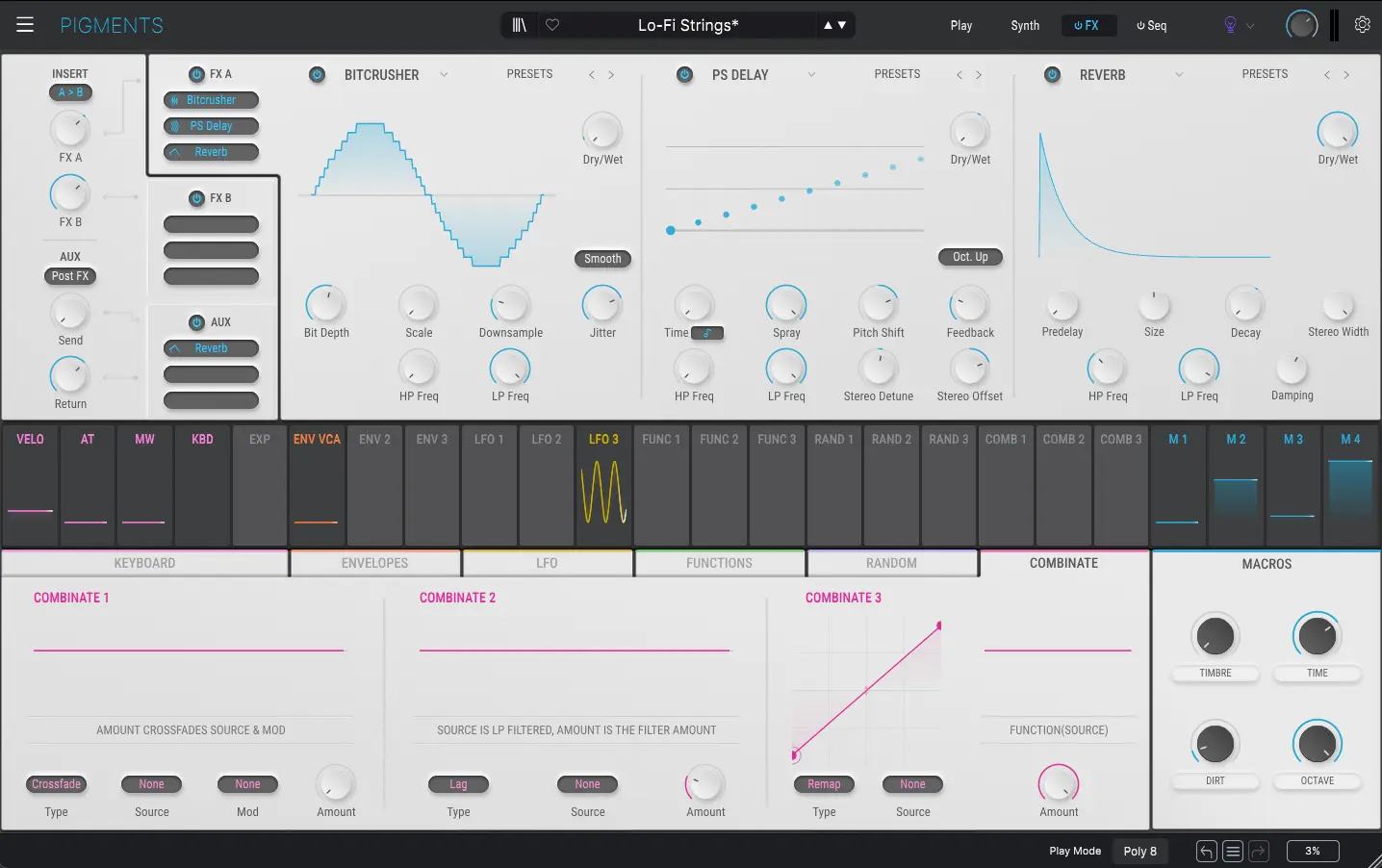Click the tempo sync note icon beside Time

coord(707,333)
